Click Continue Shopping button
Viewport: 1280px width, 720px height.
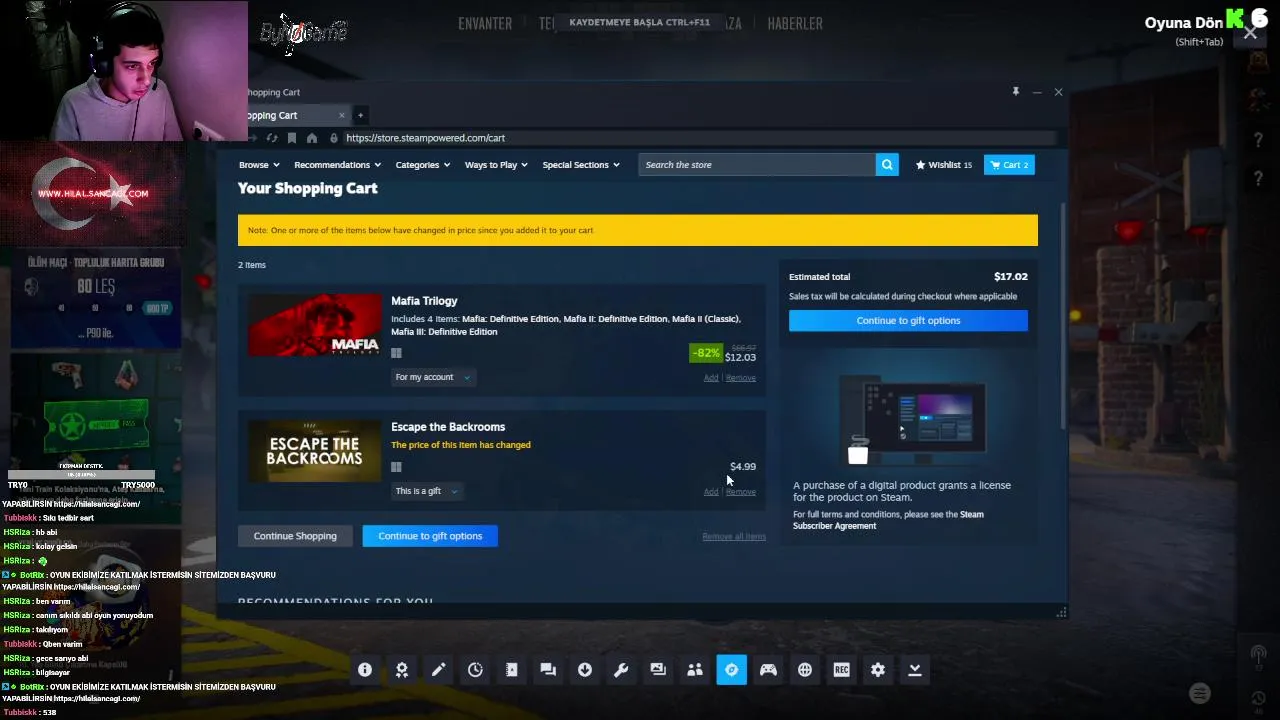[295, 536]
